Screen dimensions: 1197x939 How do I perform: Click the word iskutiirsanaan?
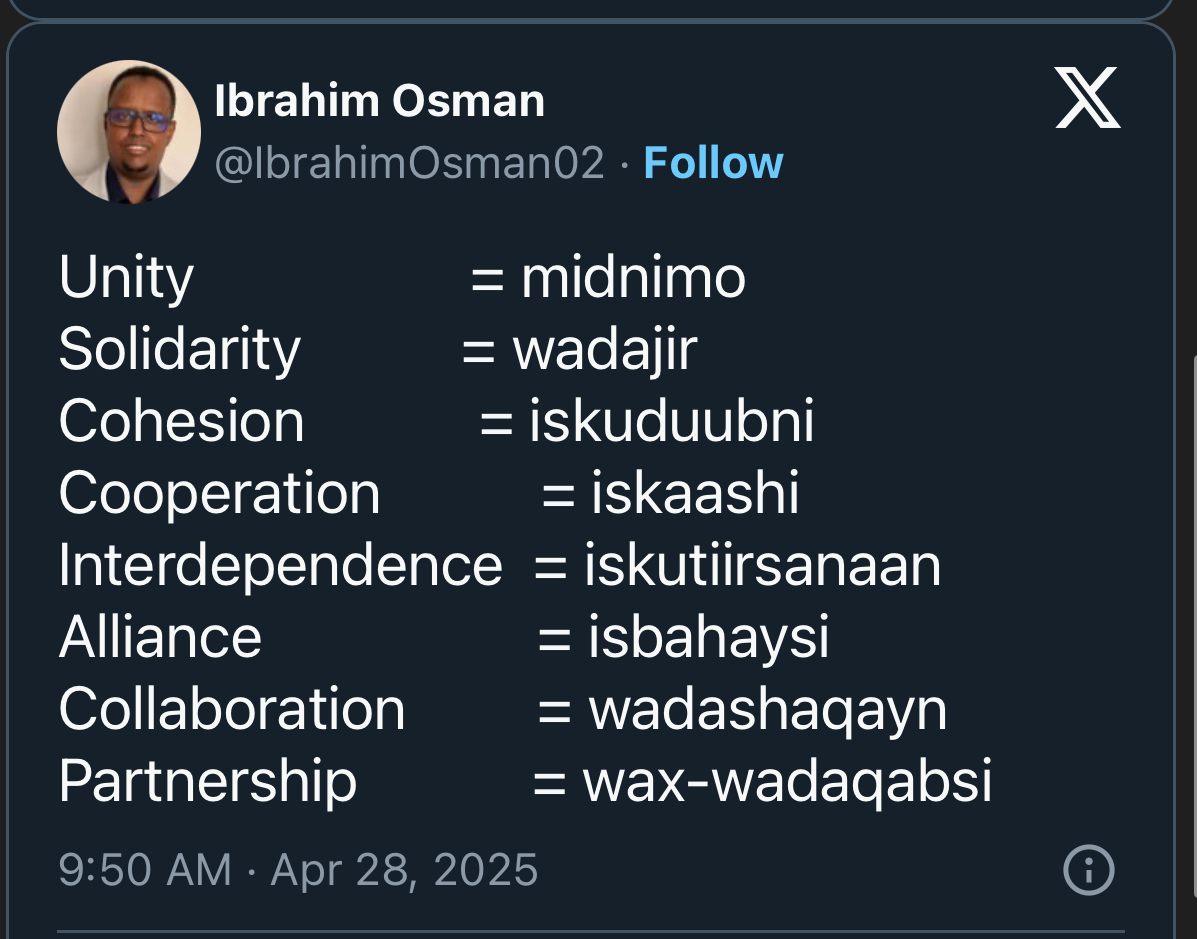[x=763, y=566]
